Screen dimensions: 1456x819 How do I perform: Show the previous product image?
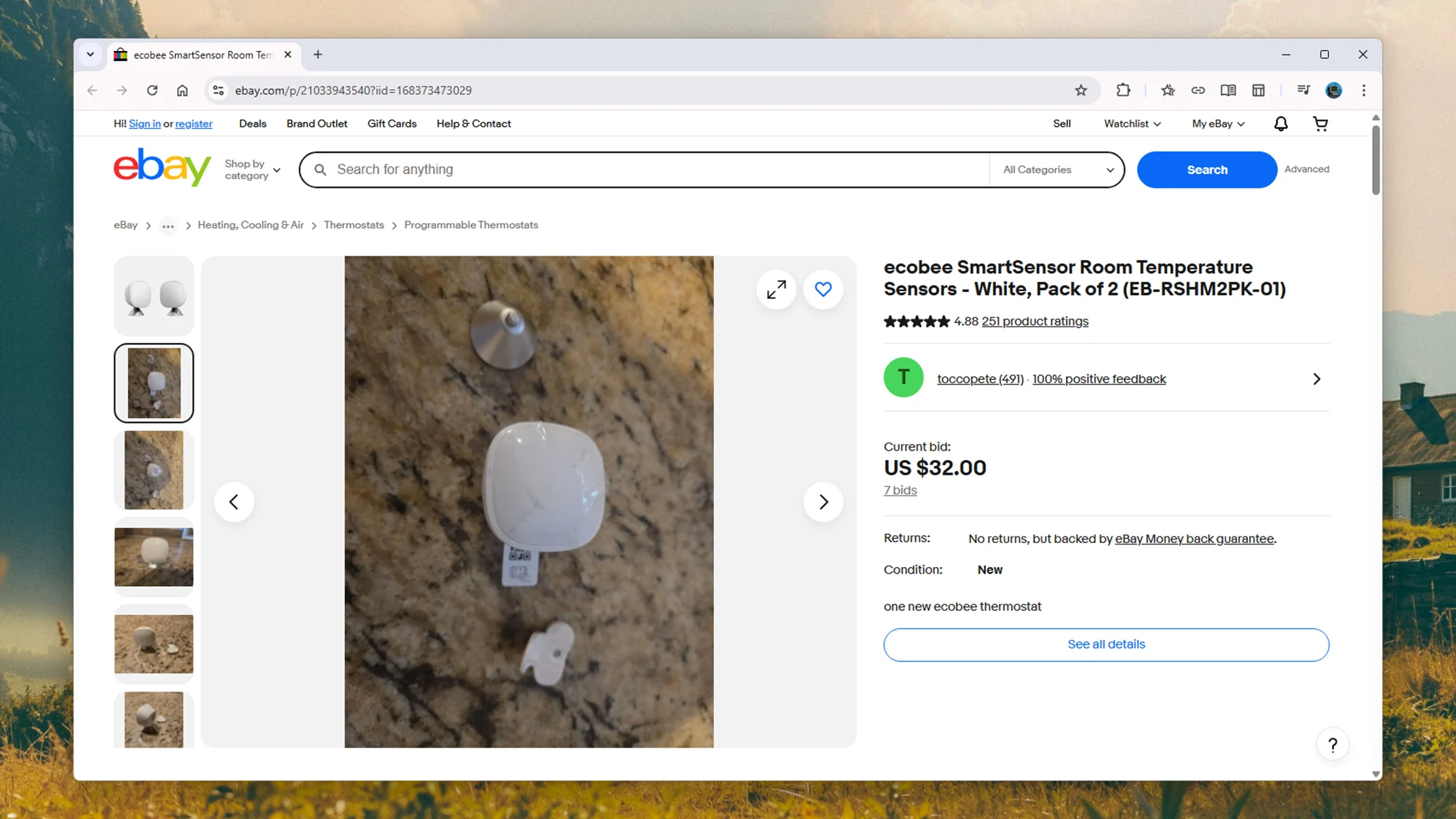click(234, 502)
